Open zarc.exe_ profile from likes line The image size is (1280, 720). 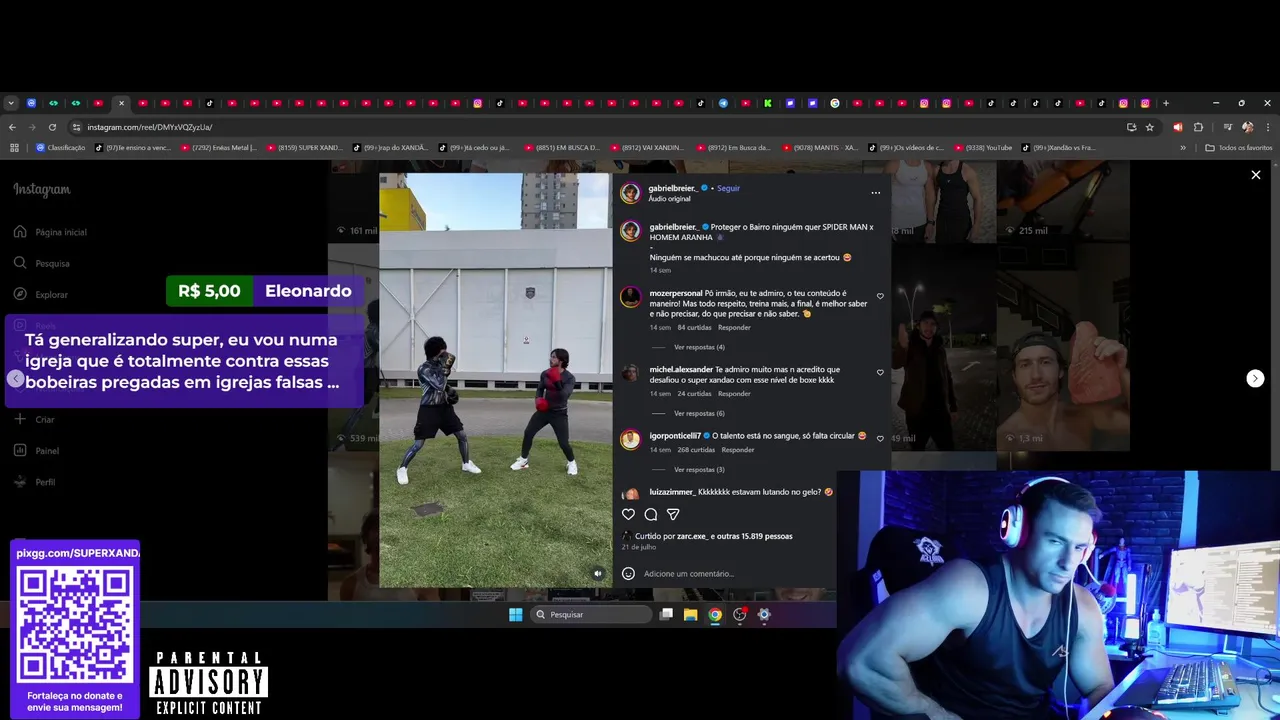tap(692, 536)
